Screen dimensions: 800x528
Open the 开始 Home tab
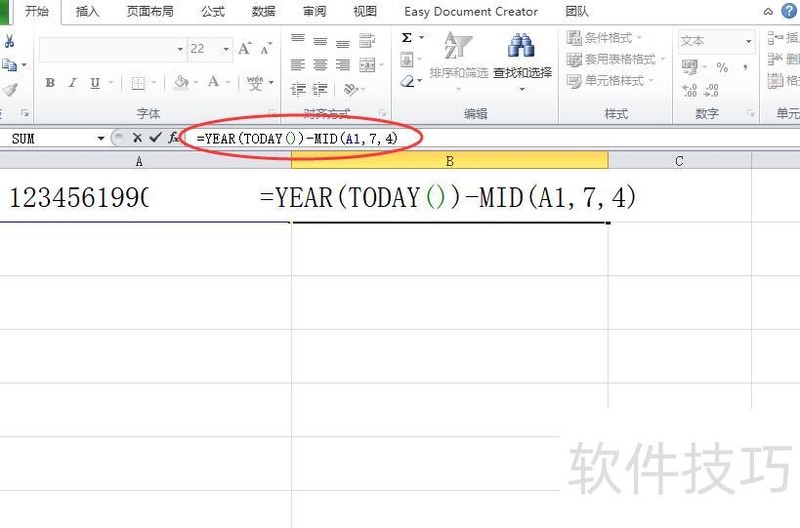(x=37, y=11)
